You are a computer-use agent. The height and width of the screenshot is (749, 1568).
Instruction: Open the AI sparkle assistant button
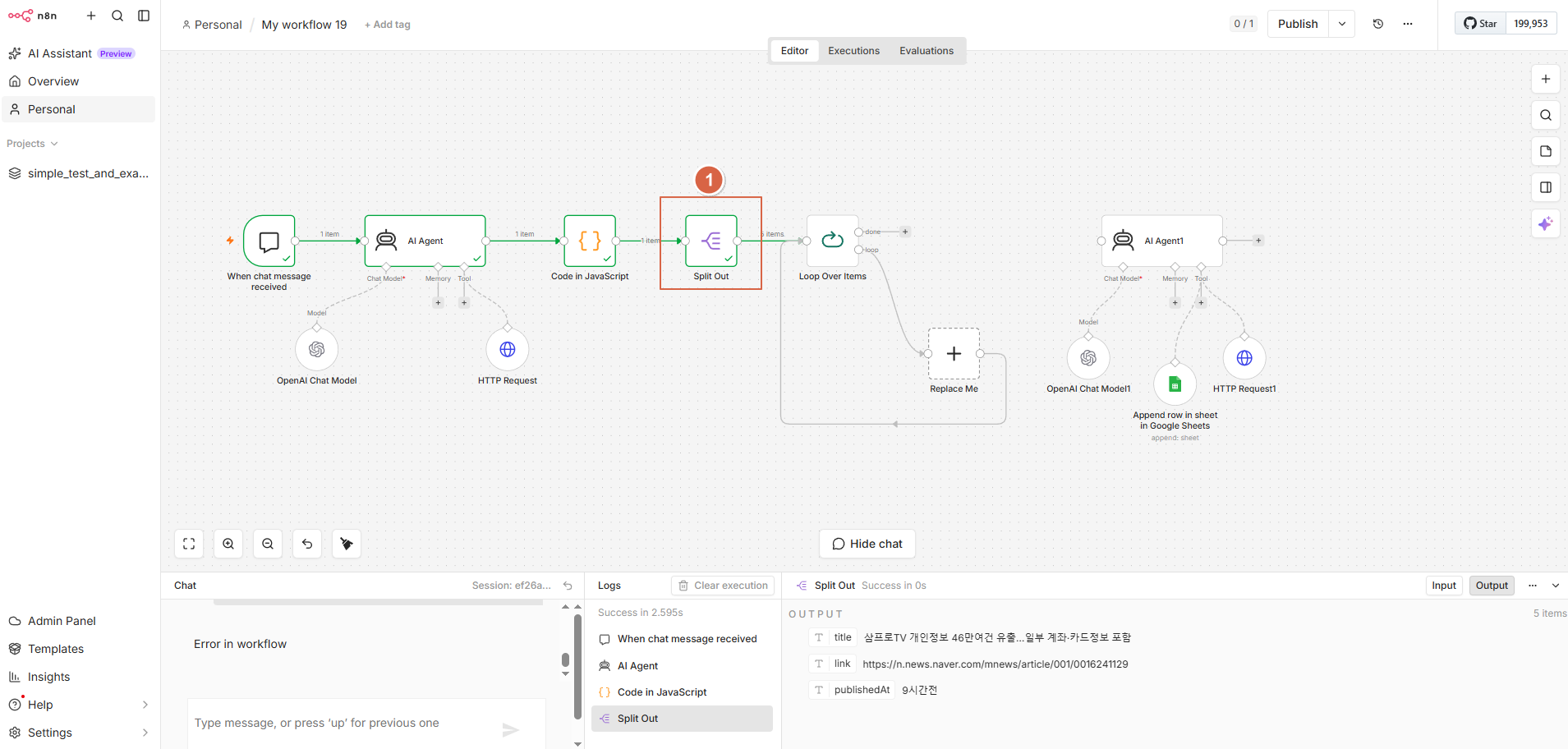[x=1546, y=223]
